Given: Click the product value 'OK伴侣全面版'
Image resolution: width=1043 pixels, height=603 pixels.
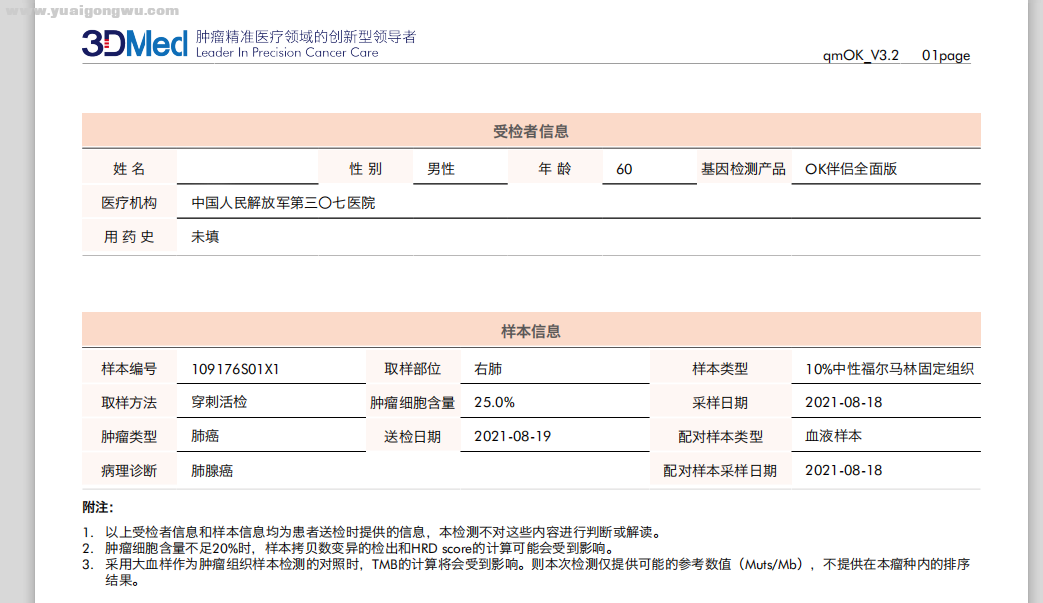Looking at the screenshot, I should [x=851, y=169].
